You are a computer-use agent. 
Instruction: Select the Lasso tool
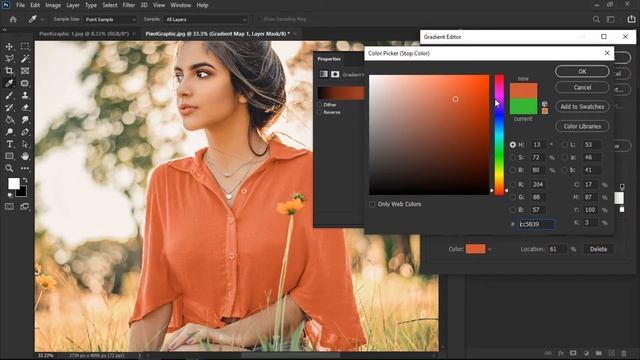pos(9,59)
